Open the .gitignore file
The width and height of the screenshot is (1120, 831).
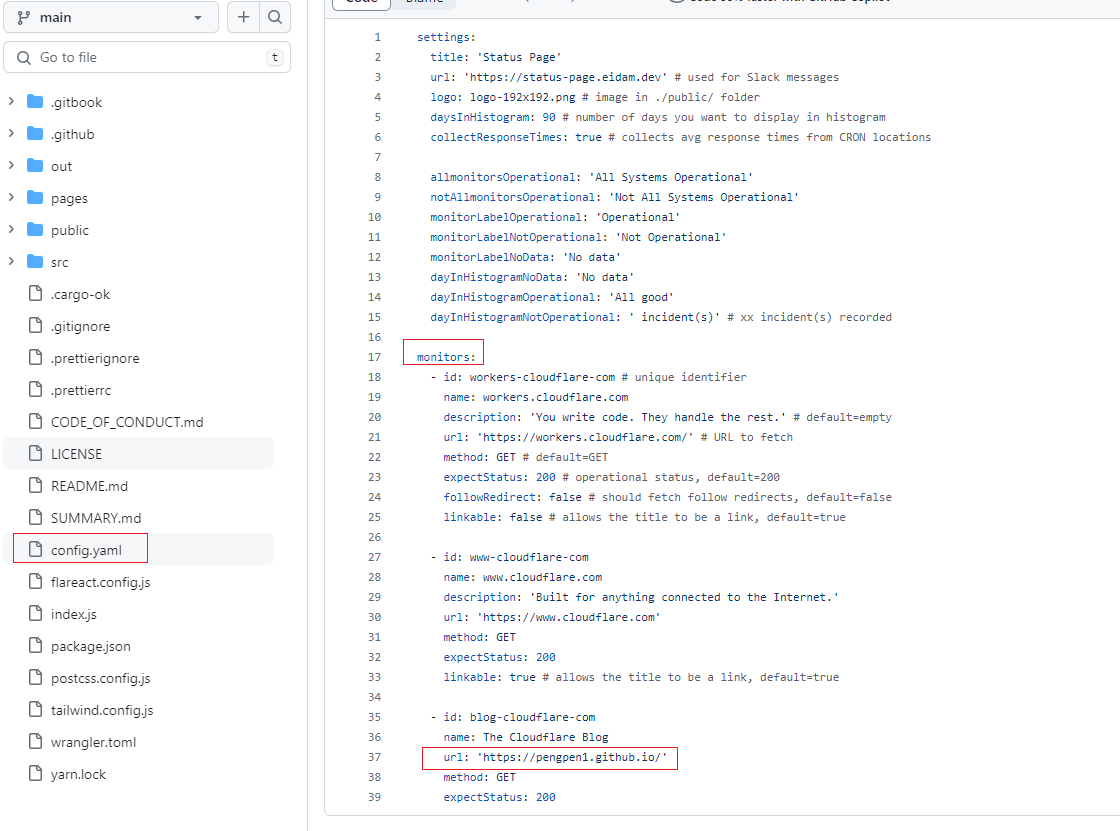tap(81, 327)
